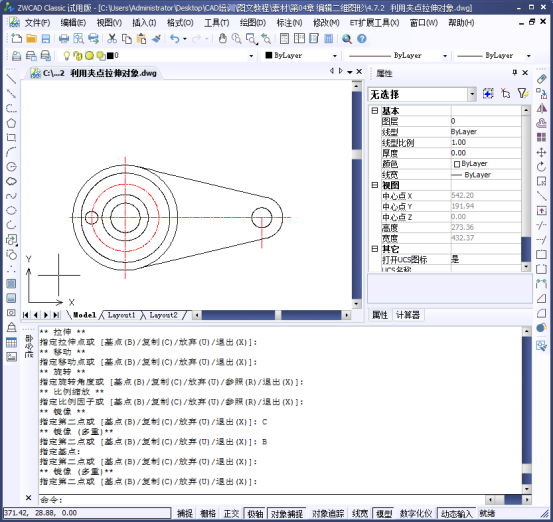Click the Help question mark icon
Screen dimensions: 553x522
coord(362,39)
